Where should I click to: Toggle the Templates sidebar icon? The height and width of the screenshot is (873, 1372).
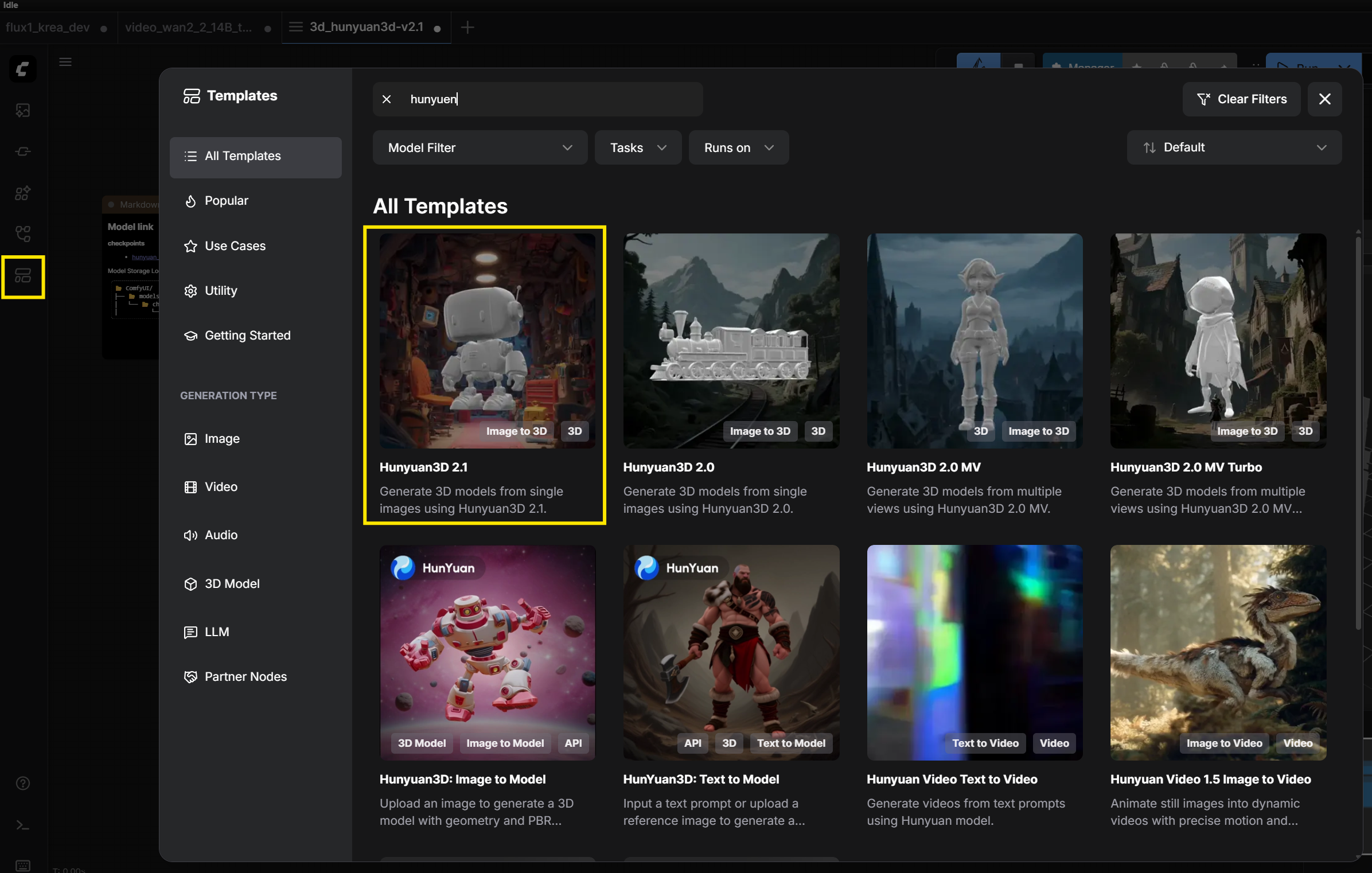click(x=23, y=276)
